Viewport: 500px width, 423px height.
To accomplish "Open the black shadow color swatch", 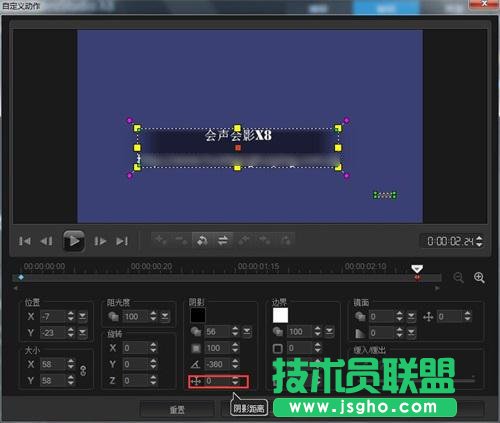I will (198, 315).
